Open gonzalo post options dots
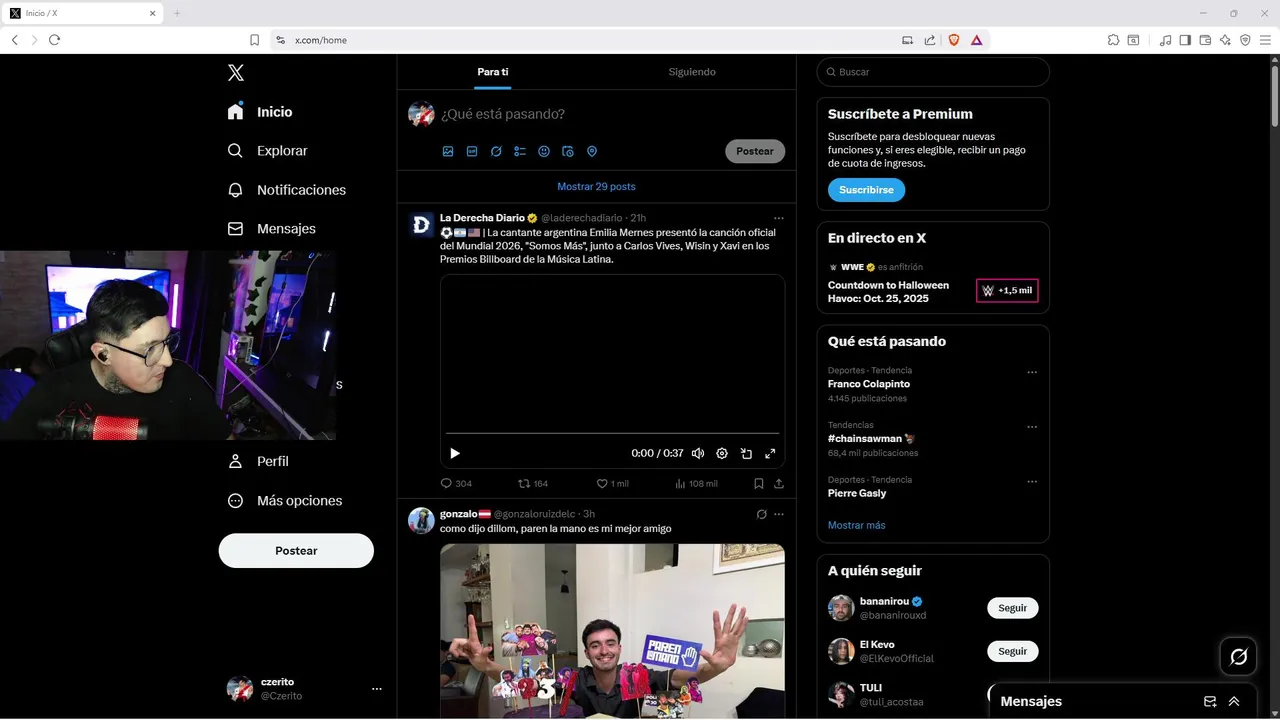This screenshot has height=720, width=1280. pos(779,514)
